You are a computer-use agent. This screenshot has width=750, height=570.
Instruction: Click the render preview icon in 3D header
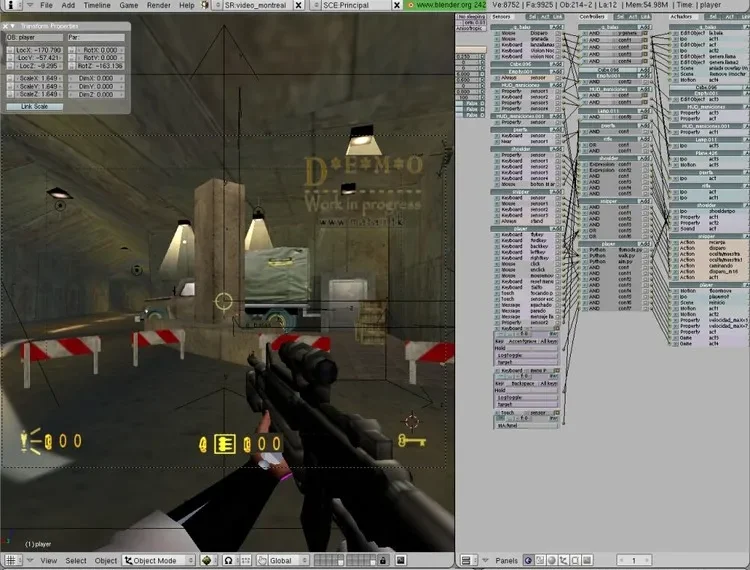[400, 561]
